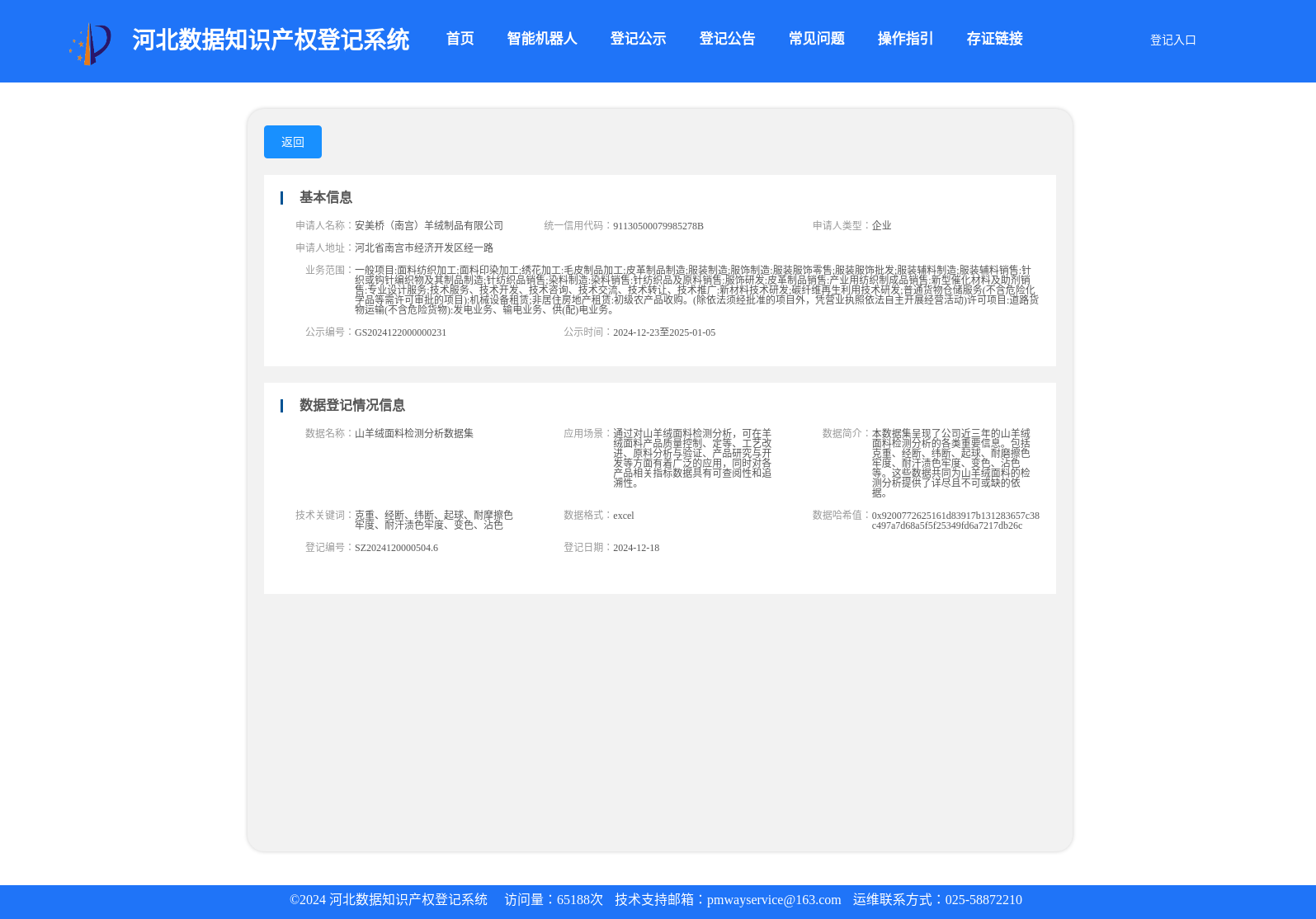Open the 智能机器人 menu item
This screenshot has height=919, width=1316.
(x=541, y=39)
